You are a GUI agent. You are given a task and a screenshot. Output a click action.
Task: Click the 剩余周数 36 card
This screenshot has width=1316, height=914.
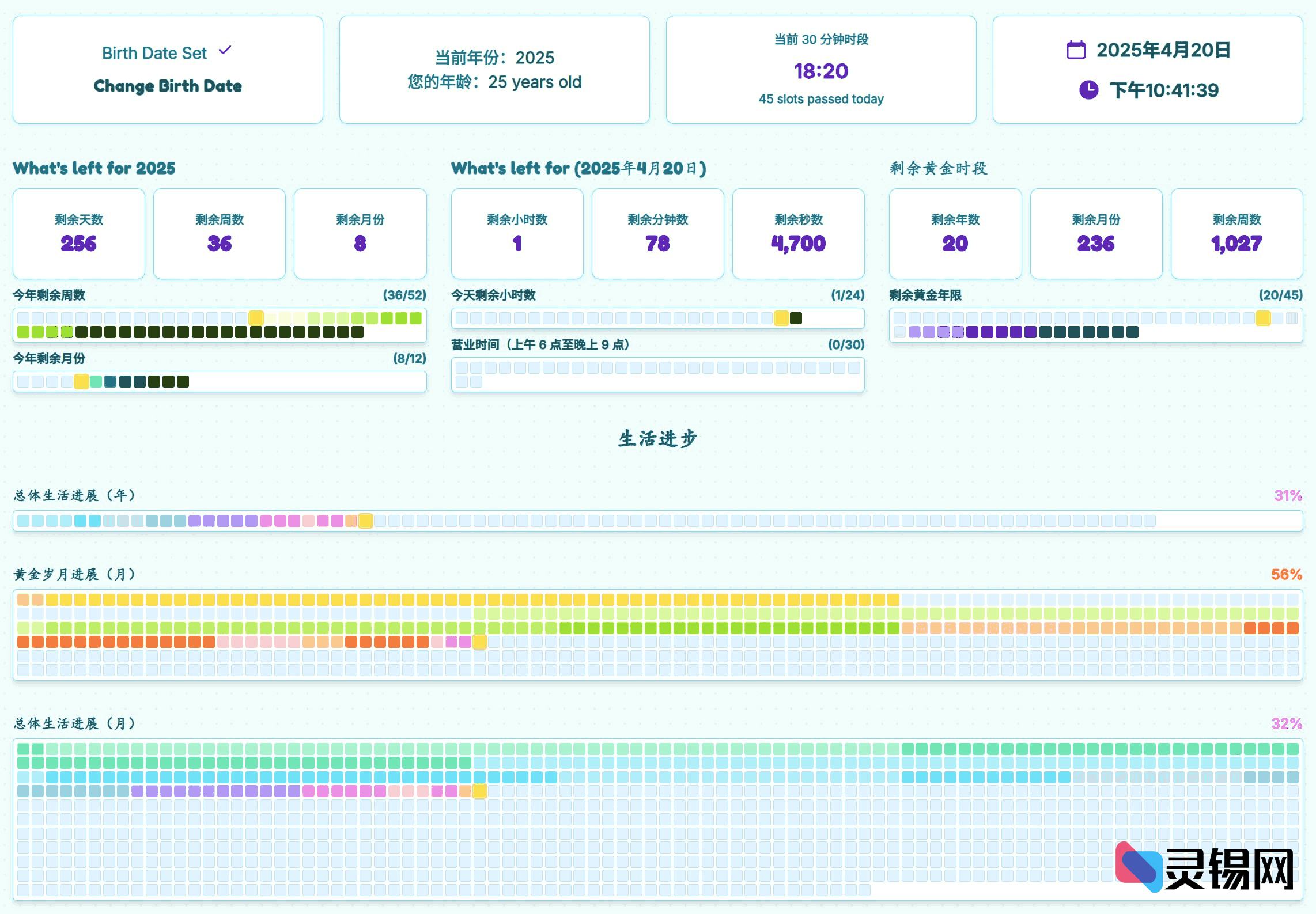tap(220, 234)
